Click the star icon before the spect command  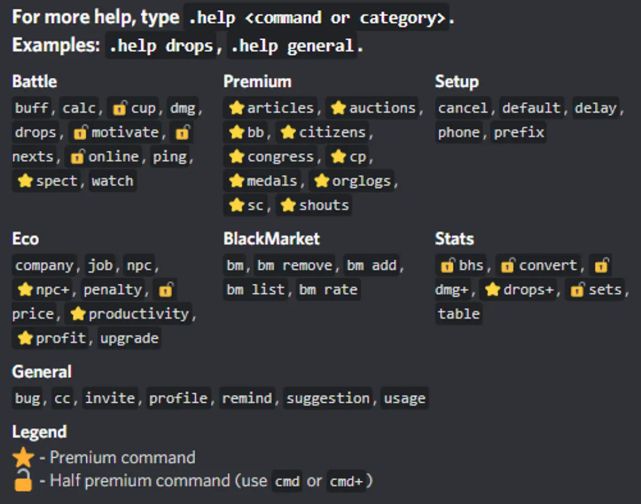[x=25, y=181]
